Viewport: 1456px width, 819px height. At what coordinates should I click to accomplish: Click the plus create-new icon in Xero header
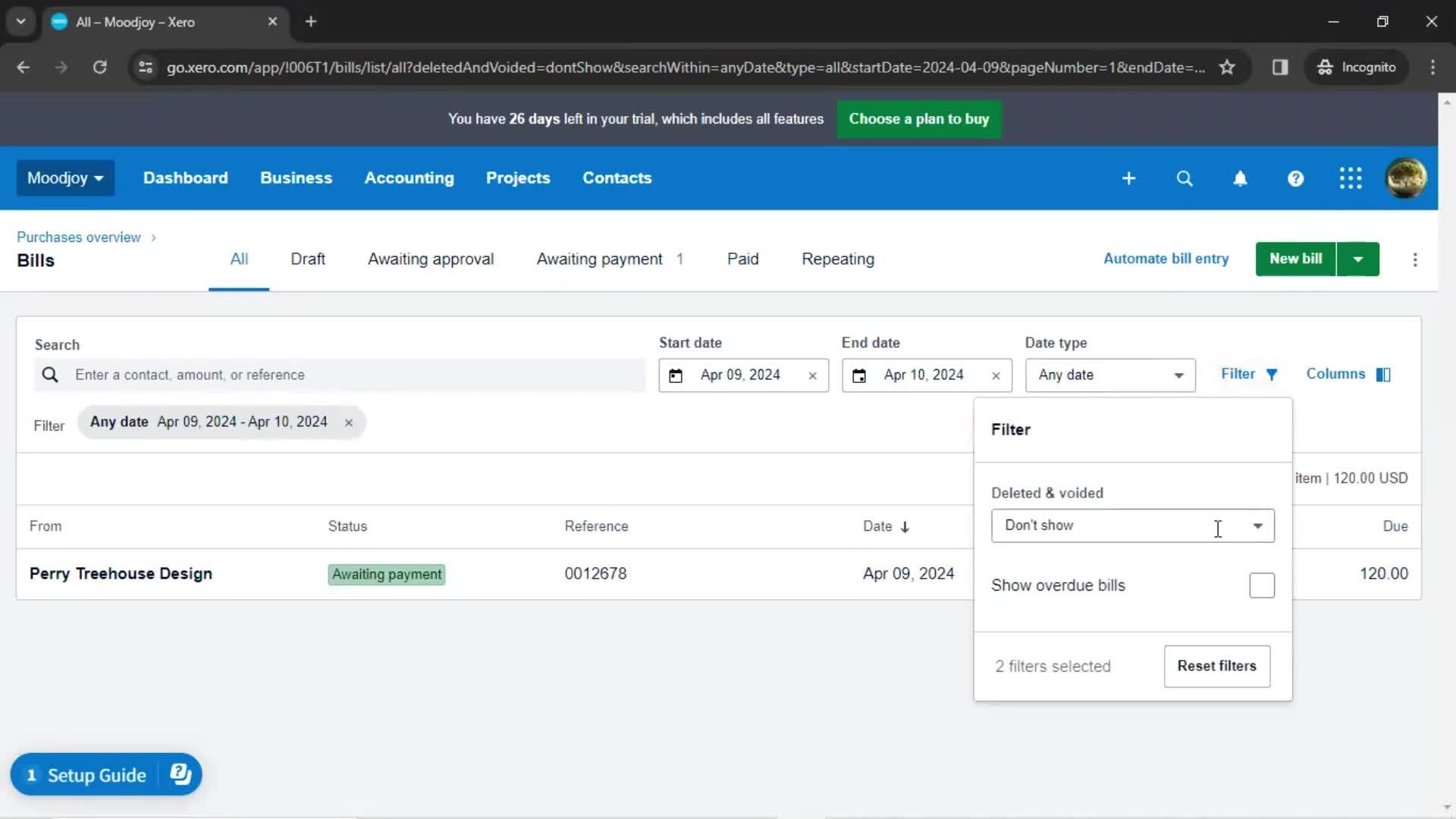(1128, 178)
